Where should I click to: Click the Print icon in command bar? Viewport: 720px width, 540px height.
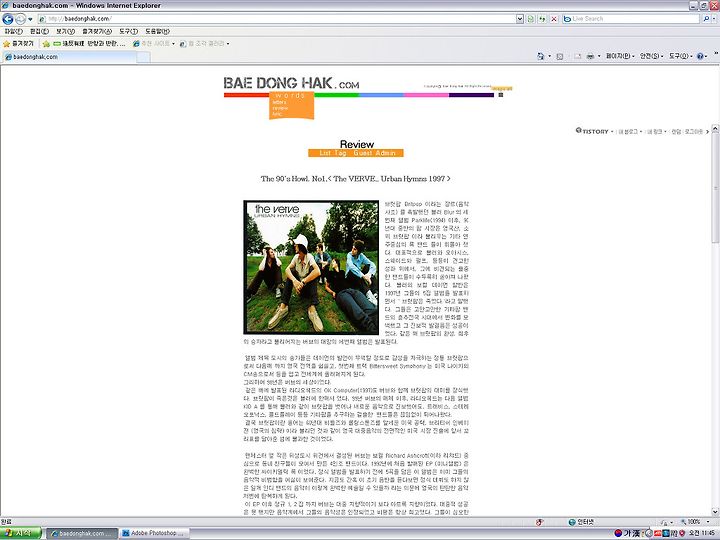pos(591,56)
